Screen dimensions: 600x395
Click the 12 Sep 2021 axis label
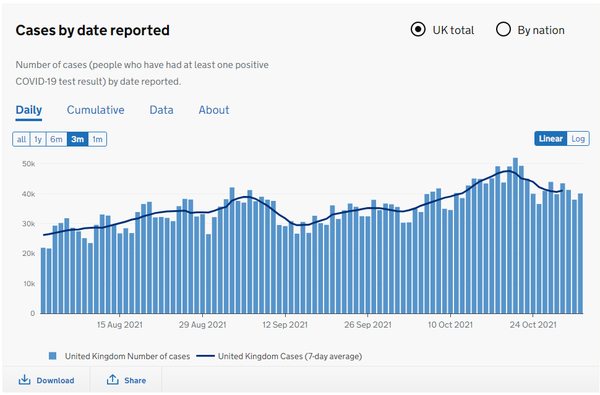[285, 325]
